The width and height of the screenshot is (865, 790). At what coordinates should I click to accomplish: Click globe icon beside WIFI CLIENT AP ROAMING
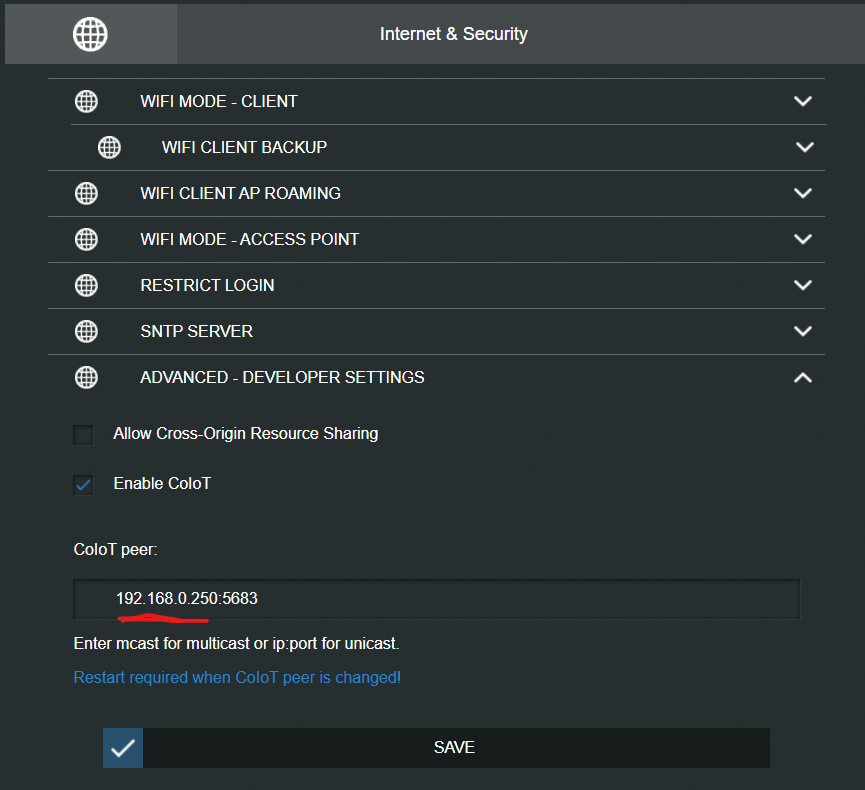(87, 193)
